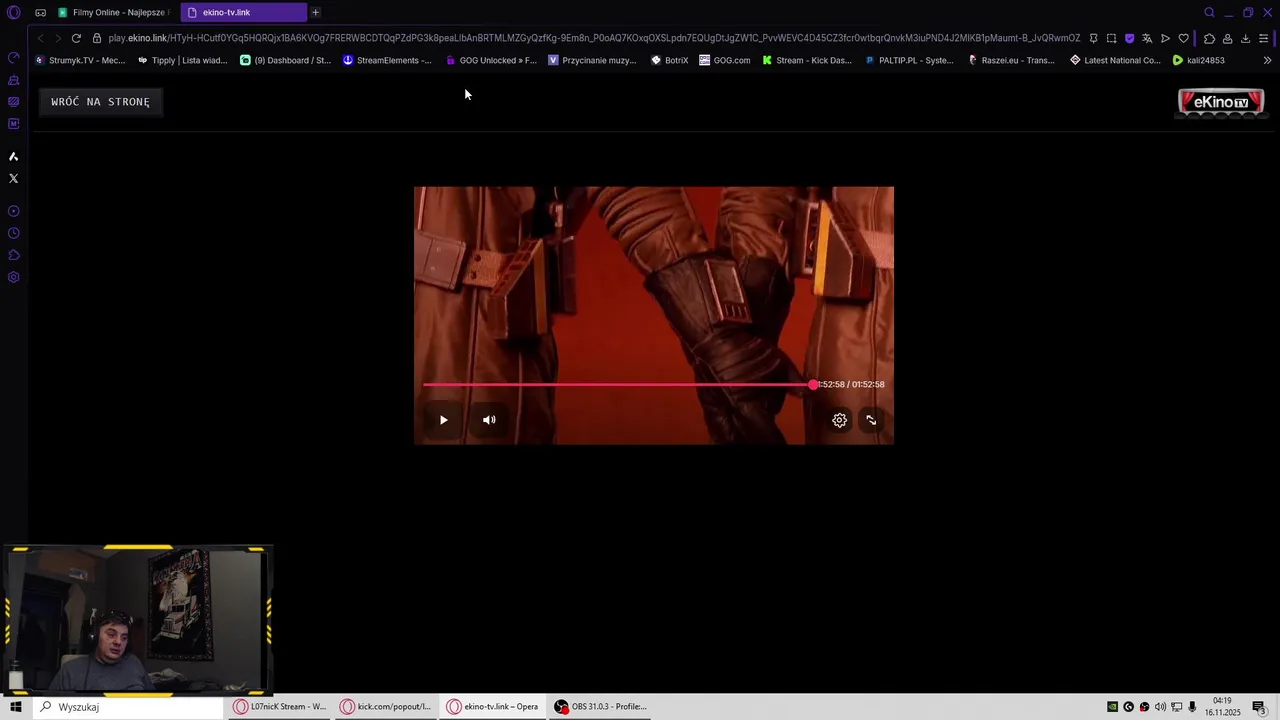Click the webcam overlay thumbnail
1280x720 pixels.
[137, 620]
